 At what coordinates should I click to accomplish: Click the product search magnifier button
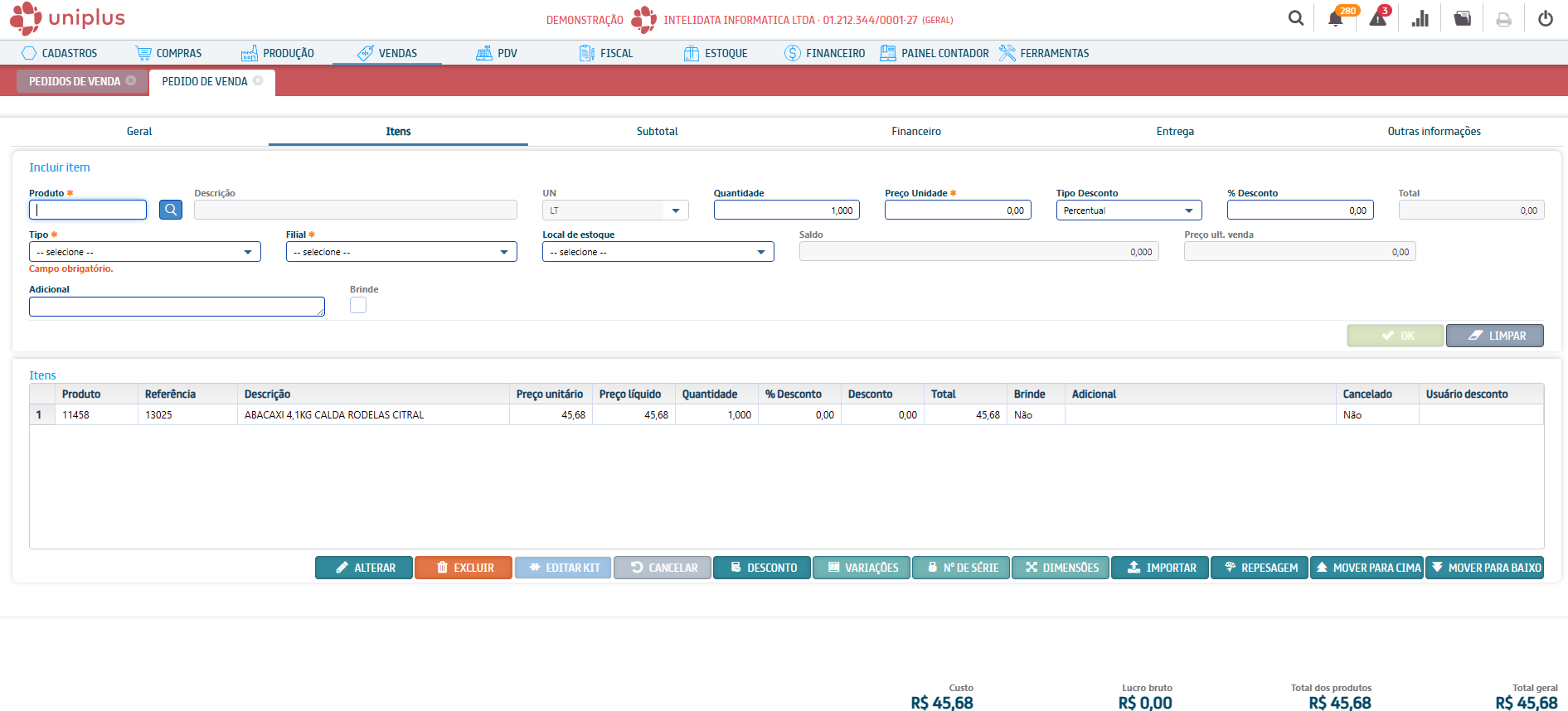pos(171,210)
